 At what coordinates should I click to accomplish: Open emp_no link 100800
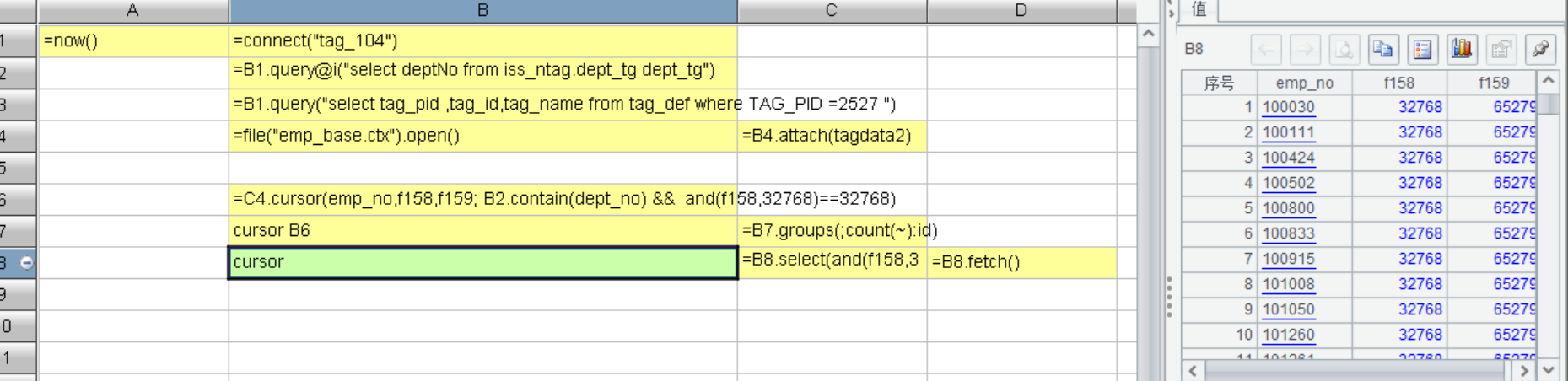[1288, 208]
